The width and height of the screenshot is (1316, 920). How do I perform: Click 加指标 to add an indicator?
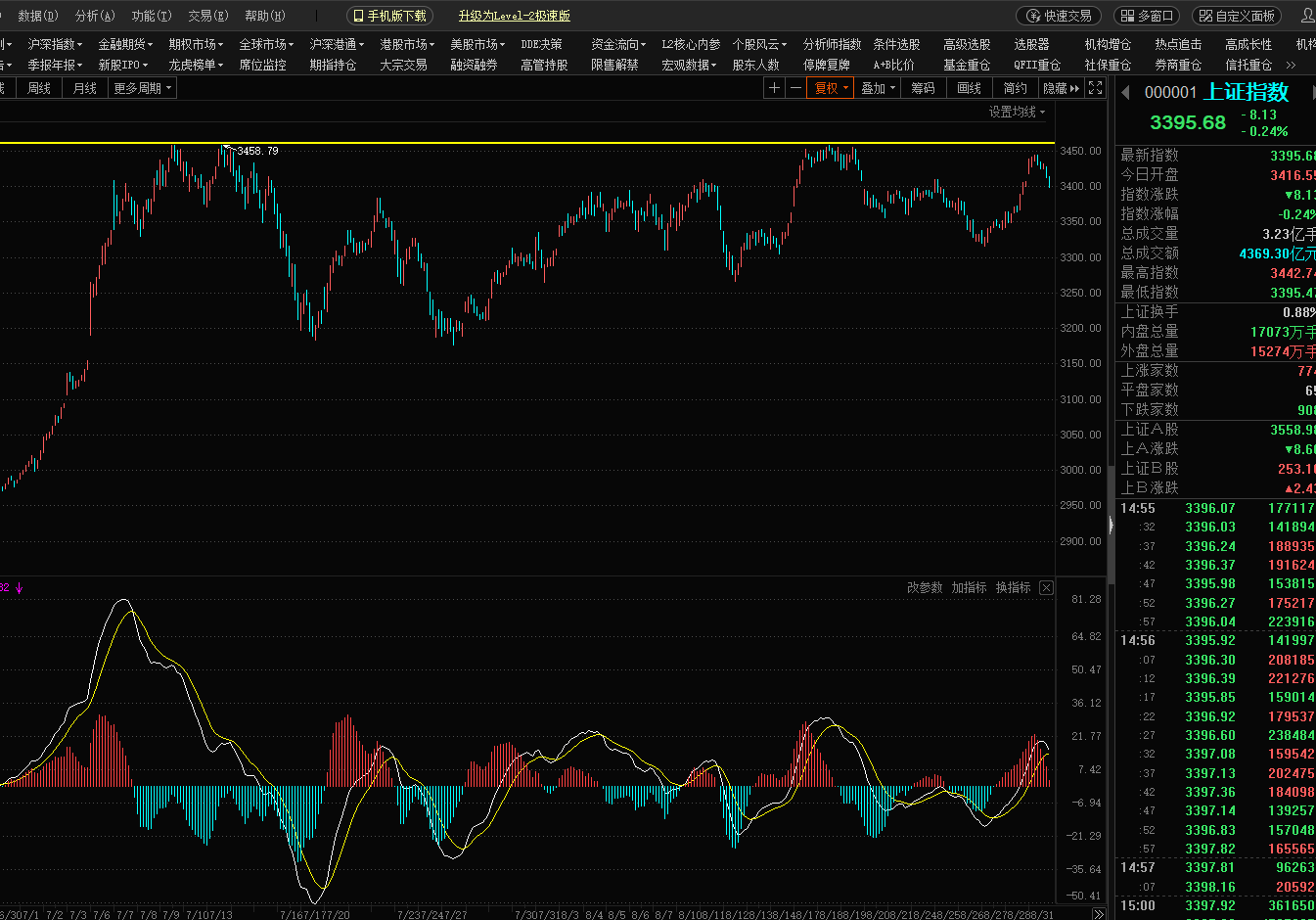[969, 587]
